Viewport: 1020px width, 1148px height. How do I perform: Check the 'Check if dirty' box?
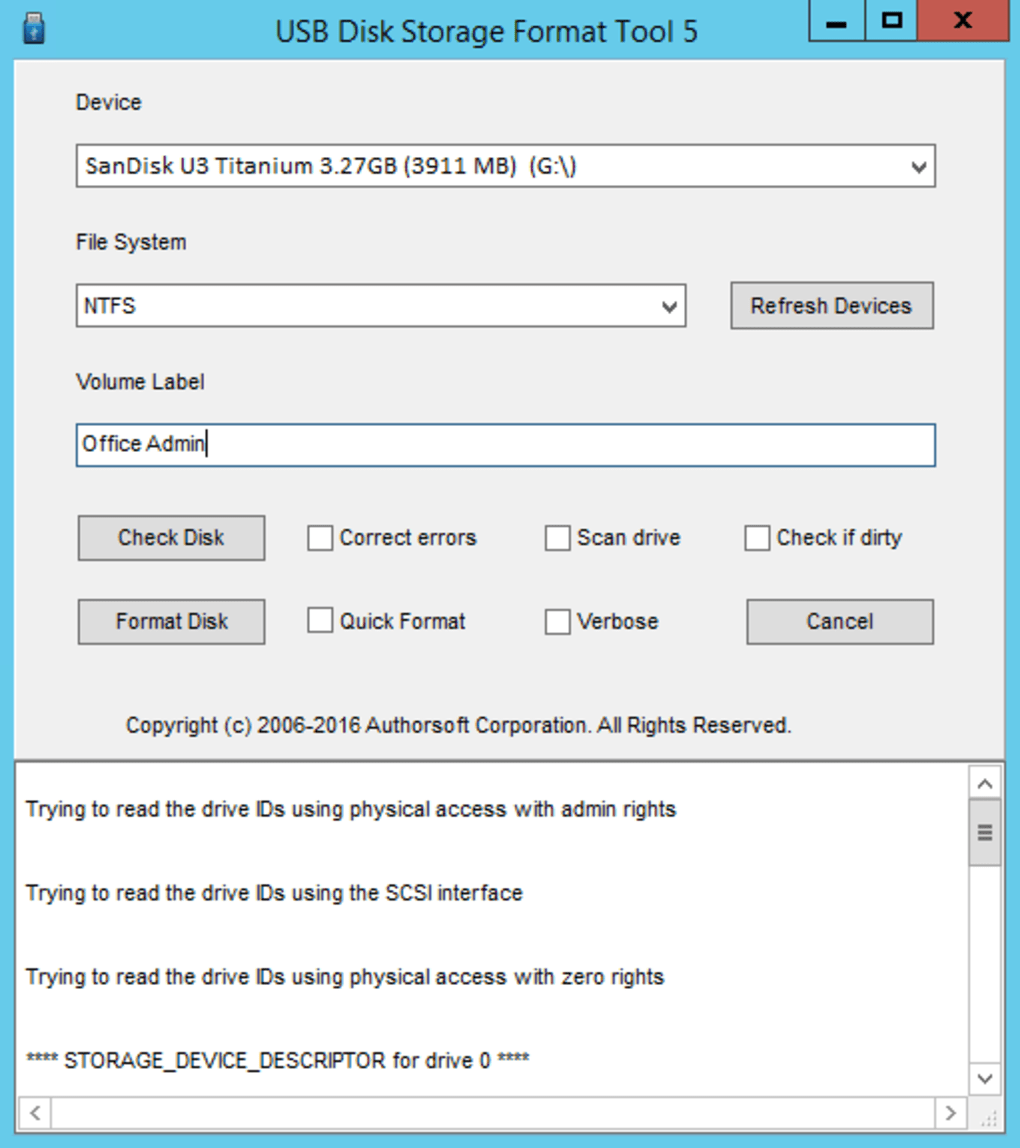(757, 538)
